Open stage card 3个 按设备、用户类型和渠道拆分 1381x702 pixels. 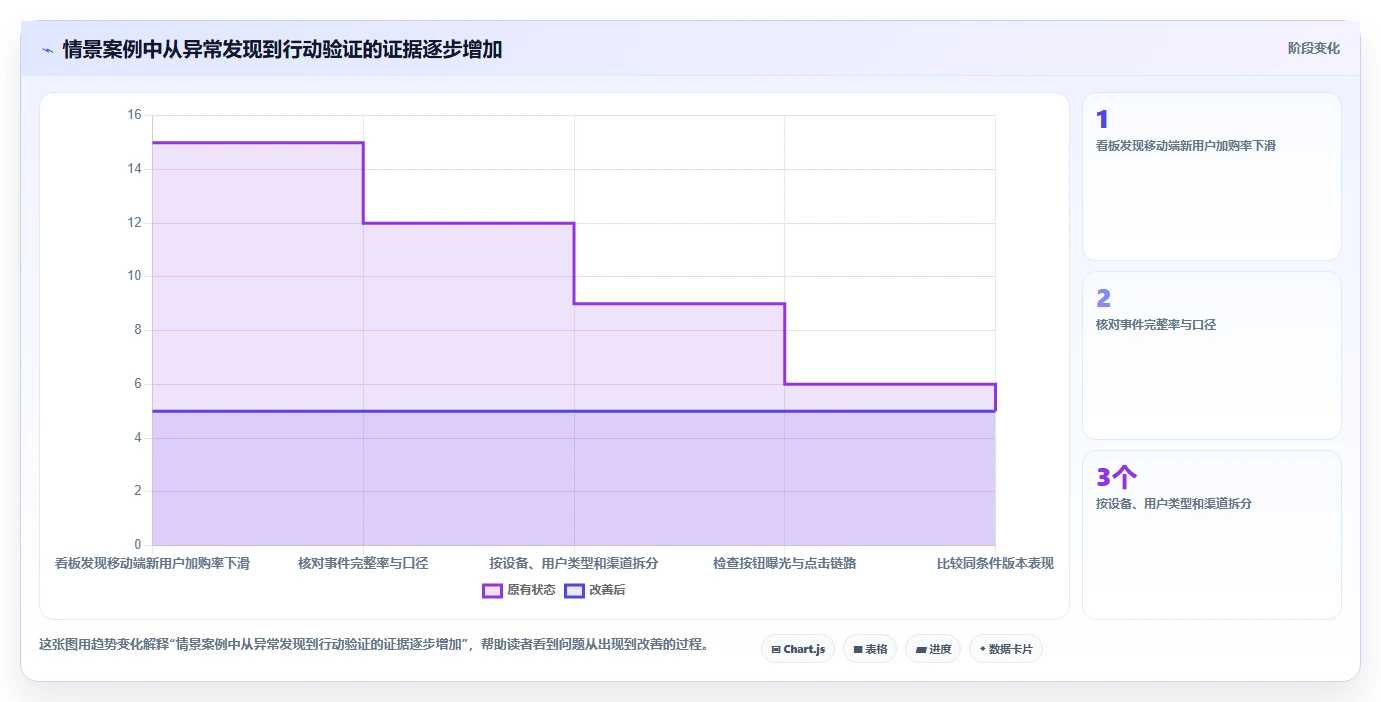1211,534
